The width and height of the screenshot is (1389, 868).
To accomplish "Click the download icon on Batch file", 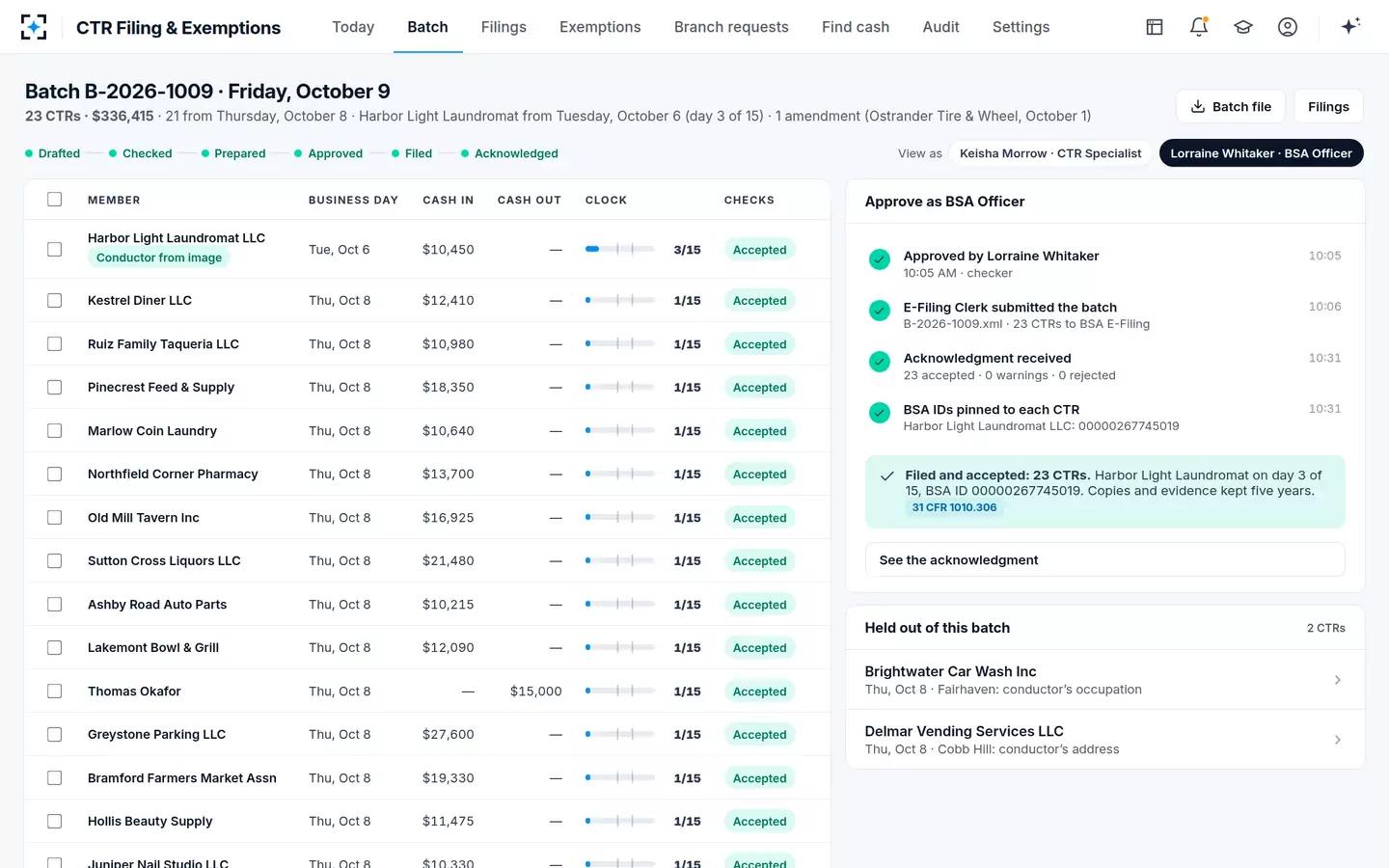I will point(1198,107).
